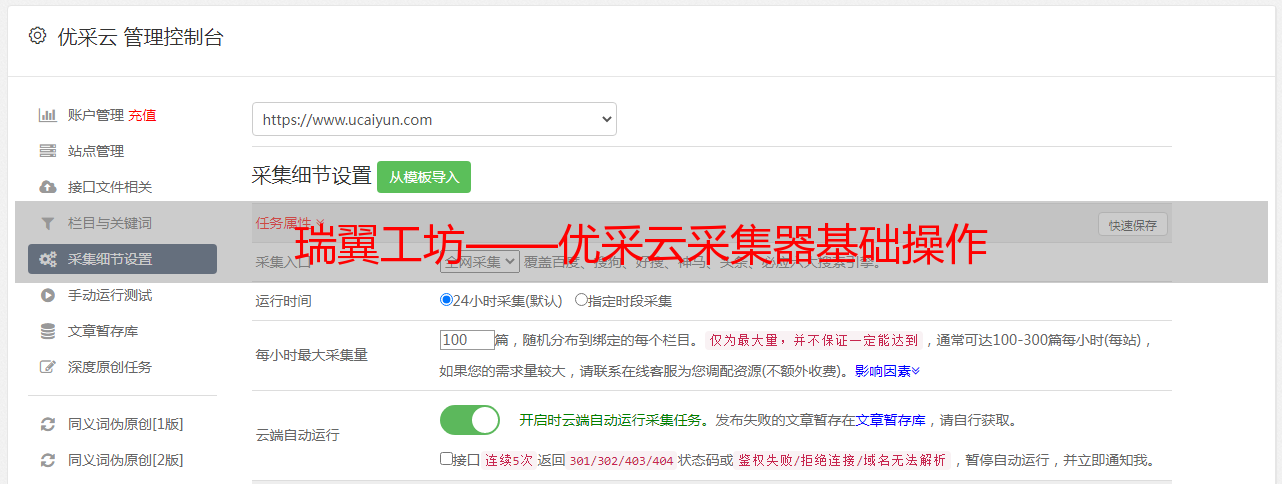Click the 采集细节设置 heading
This screenshot has height=484, width=1282.
(311, 176)
